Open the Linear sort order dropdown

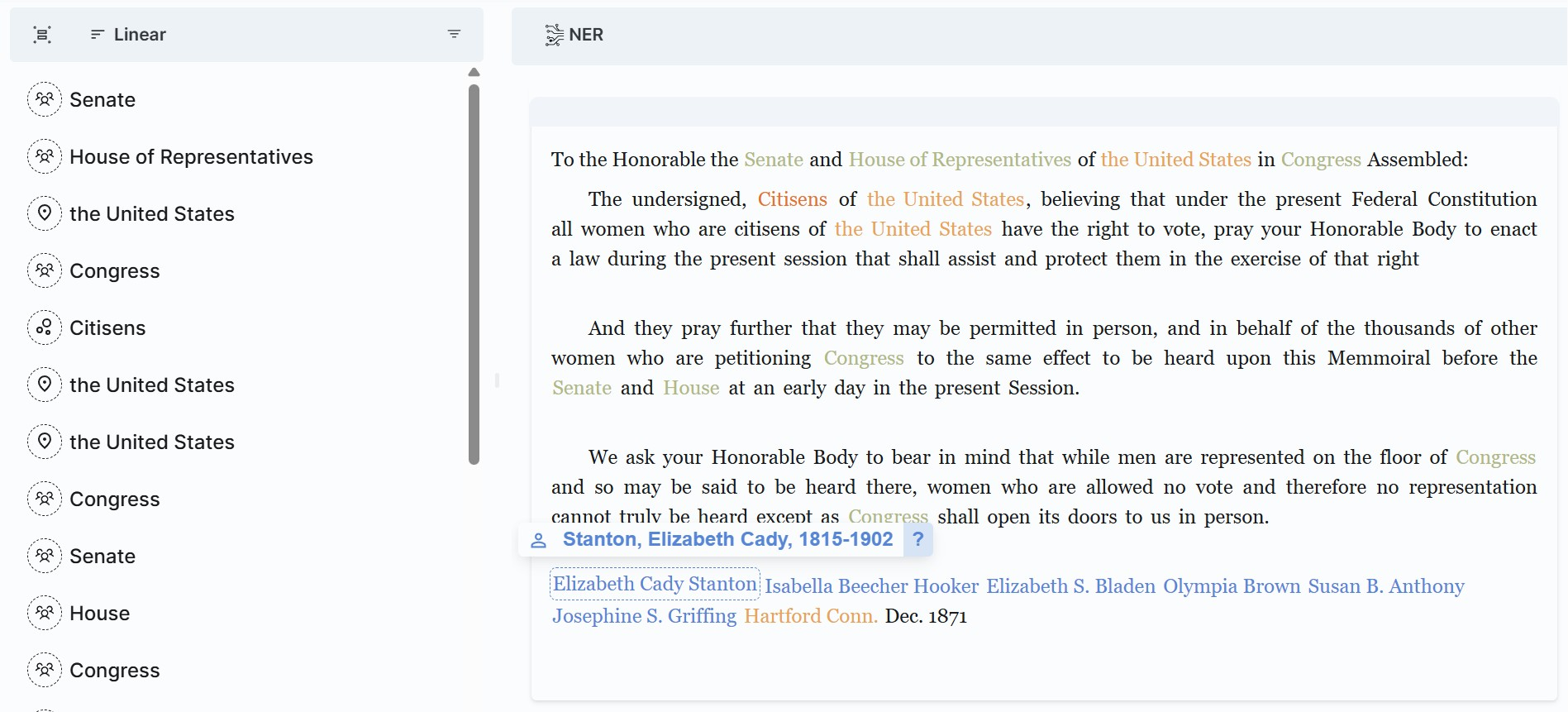[128, 35]
